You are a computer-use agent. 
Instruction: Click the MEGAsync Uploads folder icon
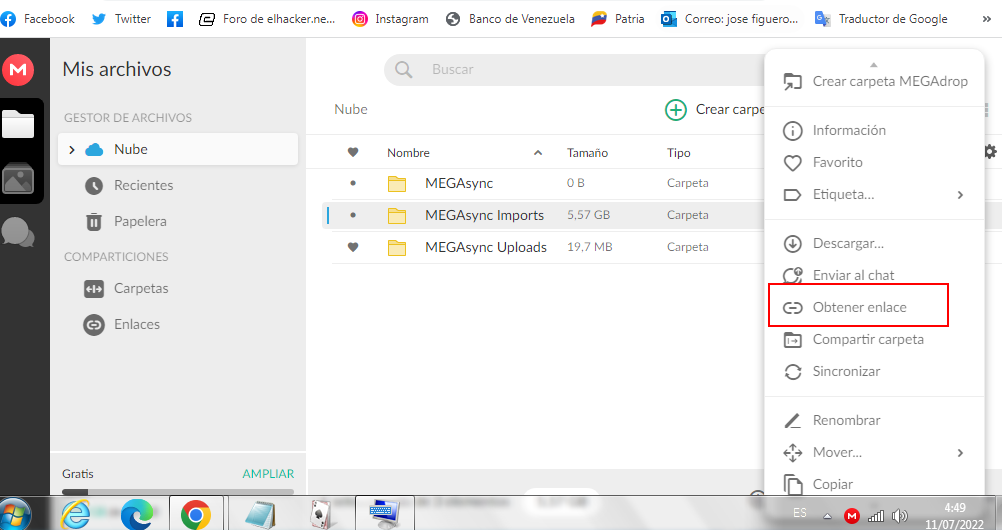tap(397, 247)
